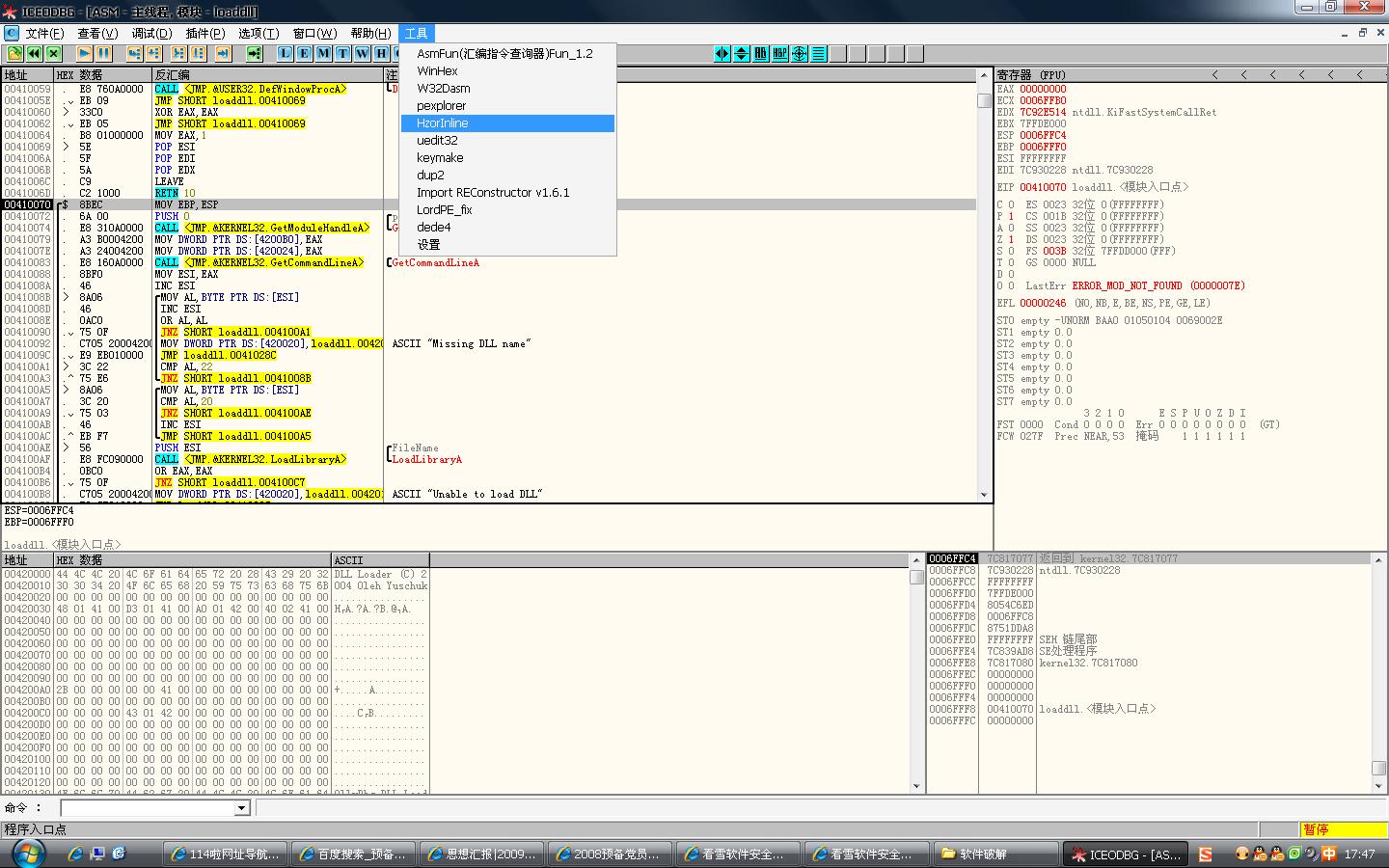Choose Import REConstructor v1.6.1 menu entry
Image resolution: width=1389 pixels, height=868 pixels.
tap(493, 193)
